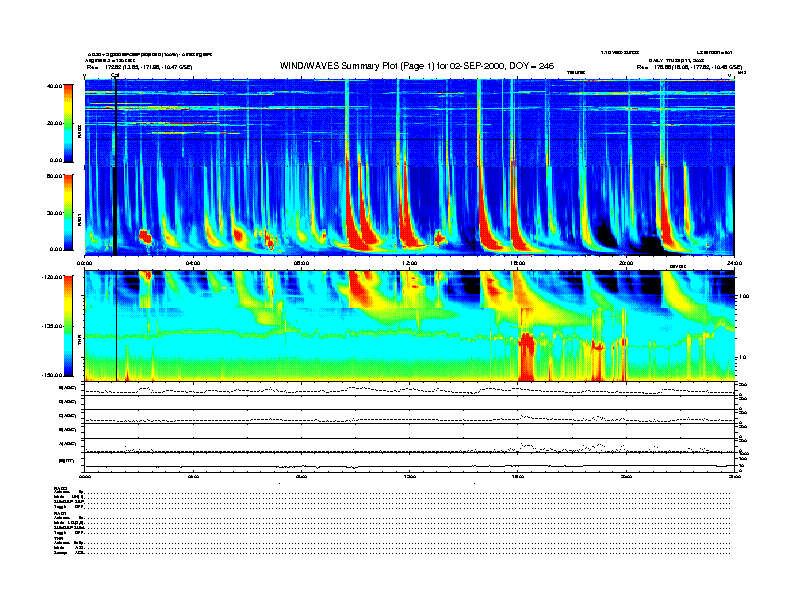Click the RAD2 color scale bar
This screenshot has height=612, width=792.
68,122
